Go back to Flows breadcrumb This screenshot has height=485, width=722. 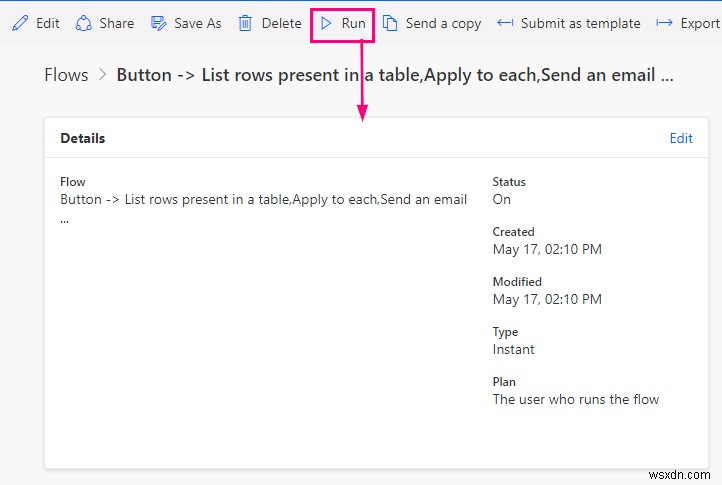66,75
